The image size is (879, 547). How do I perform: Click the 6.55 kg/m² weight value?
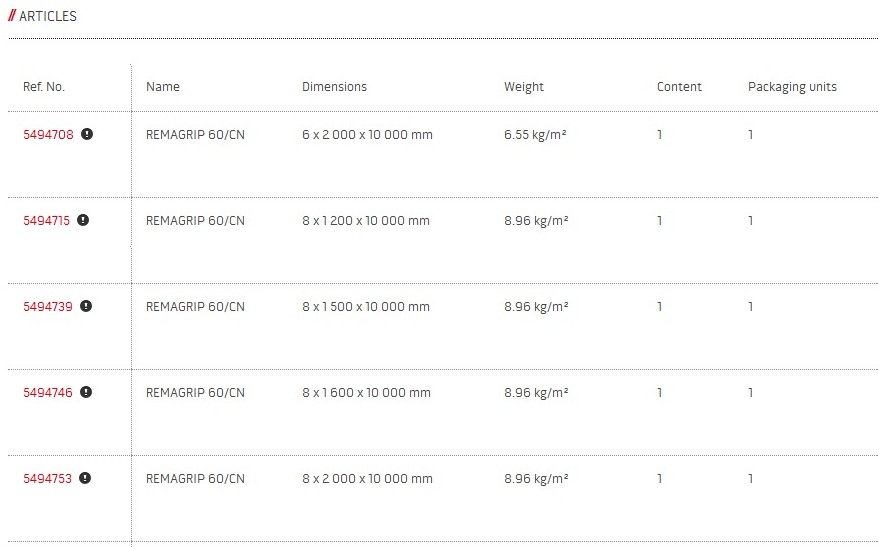536,135
